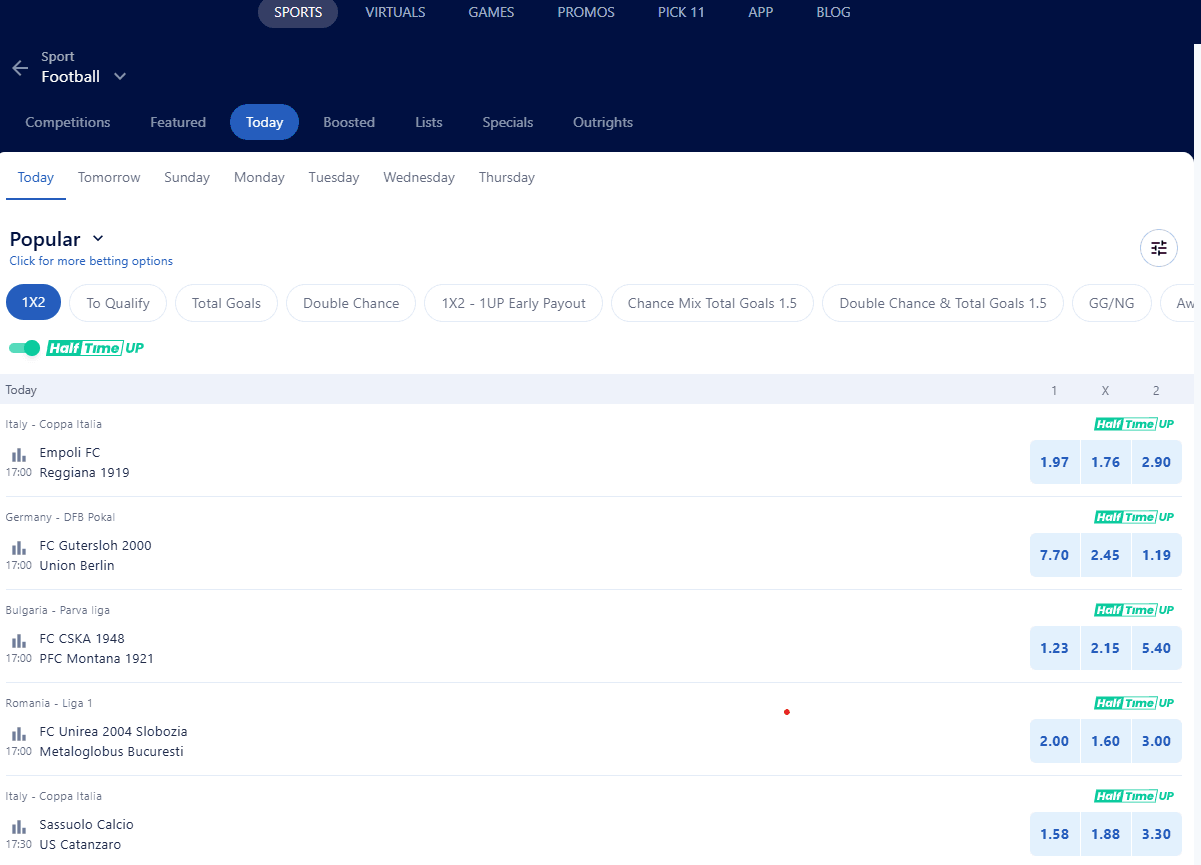Switch to the Lists tab
This screenshot has height=865, width=1201.
(x=429, y=122)
